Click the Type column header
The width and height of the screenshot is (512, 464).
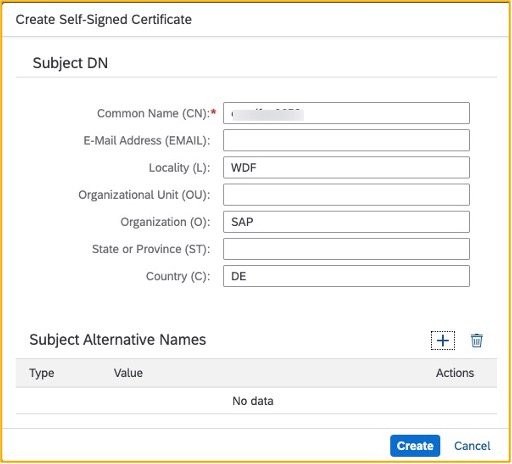[42, 373]
